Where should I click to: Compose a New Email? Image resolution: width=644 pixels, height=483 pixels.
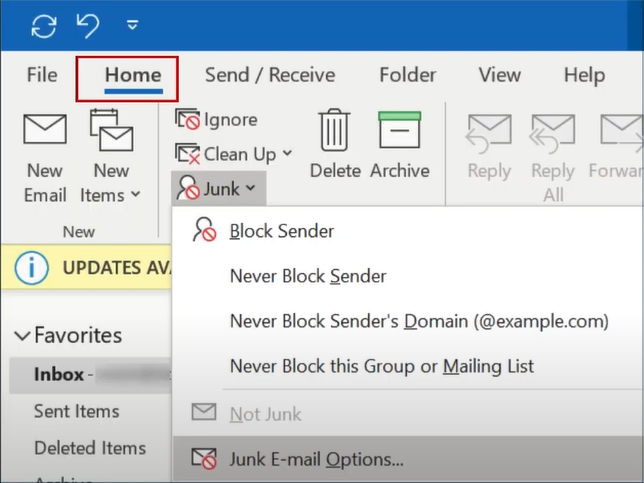coord(45,158)
